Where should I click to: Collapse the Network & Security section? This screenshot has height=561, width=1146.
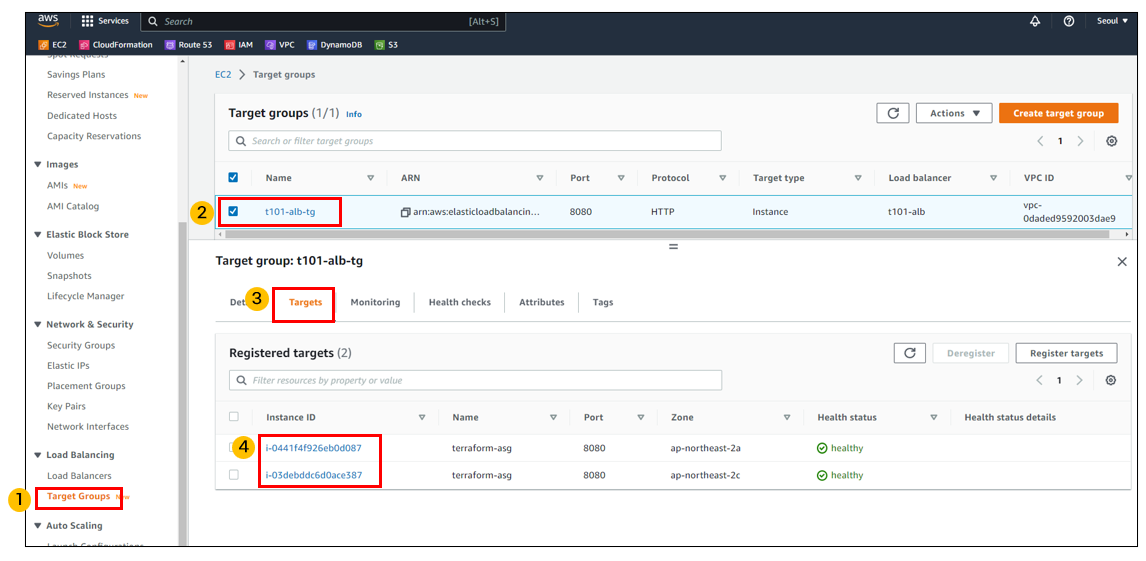point(38,324)
